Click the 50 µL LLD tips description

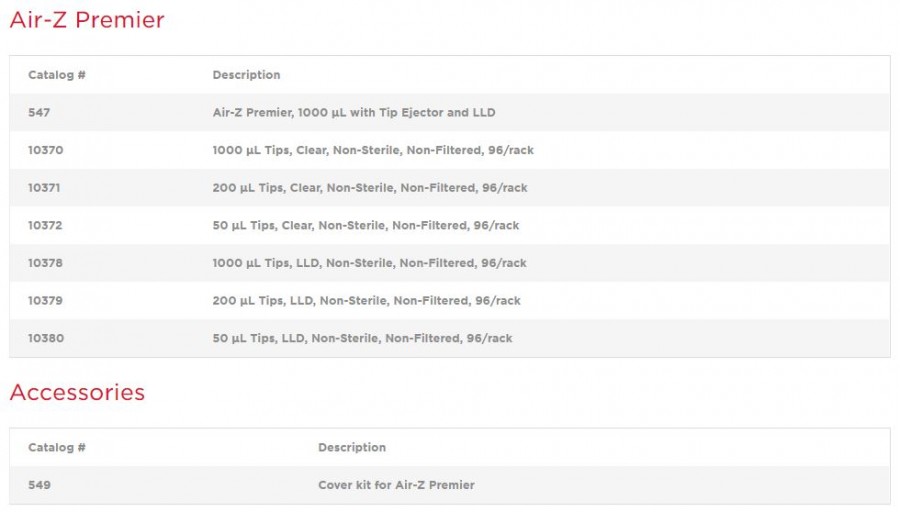click(362, 338)
